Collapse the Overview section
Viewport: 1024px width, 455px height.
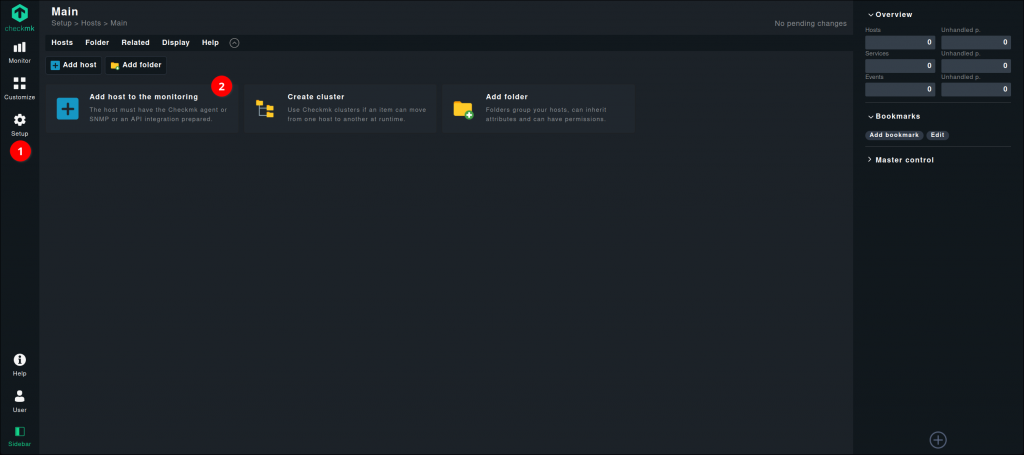[x=890, y=14]
